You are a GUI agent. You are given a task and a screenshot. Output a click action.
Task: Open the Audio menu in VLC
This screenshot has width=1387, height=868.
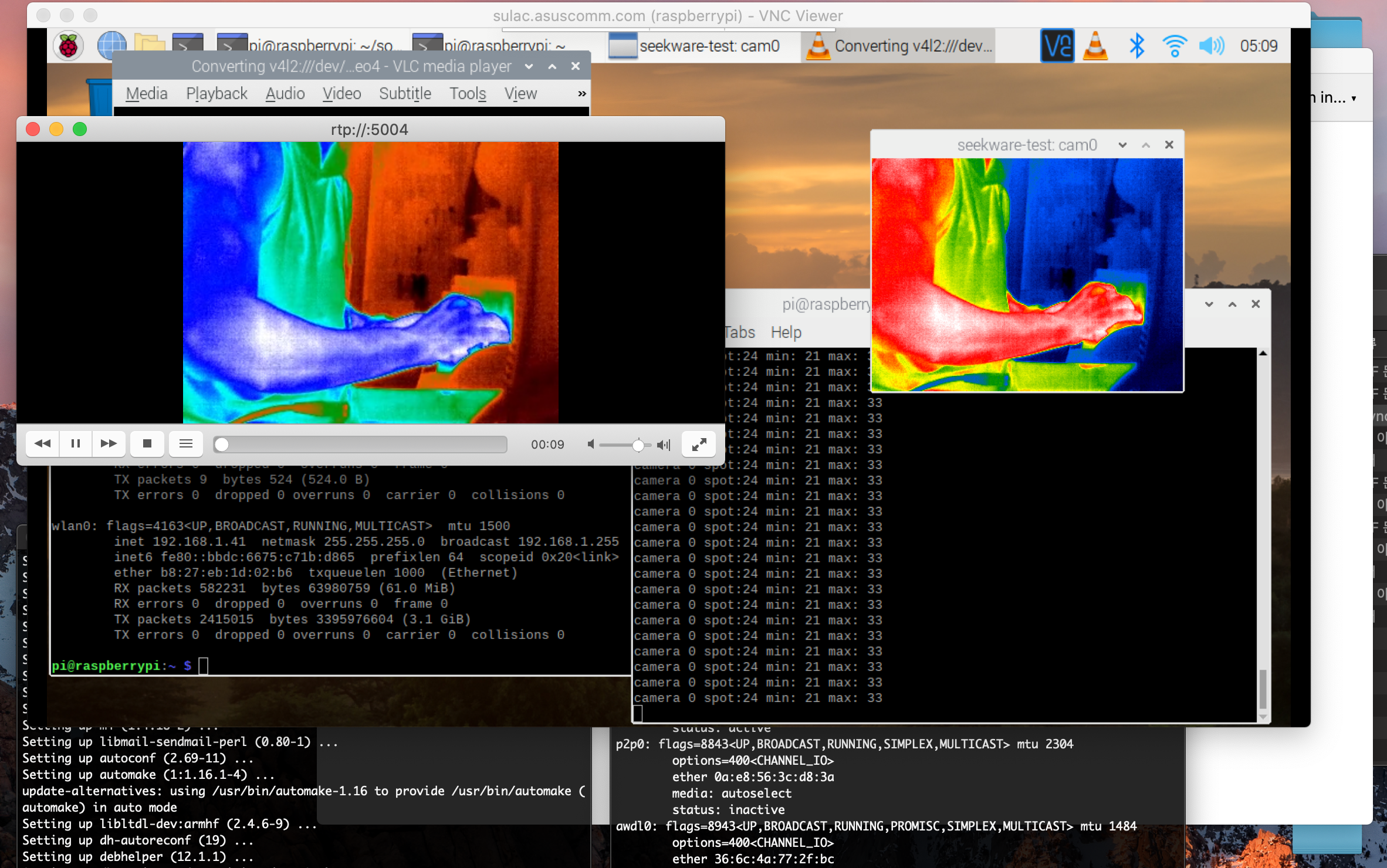tap(285, 94)
